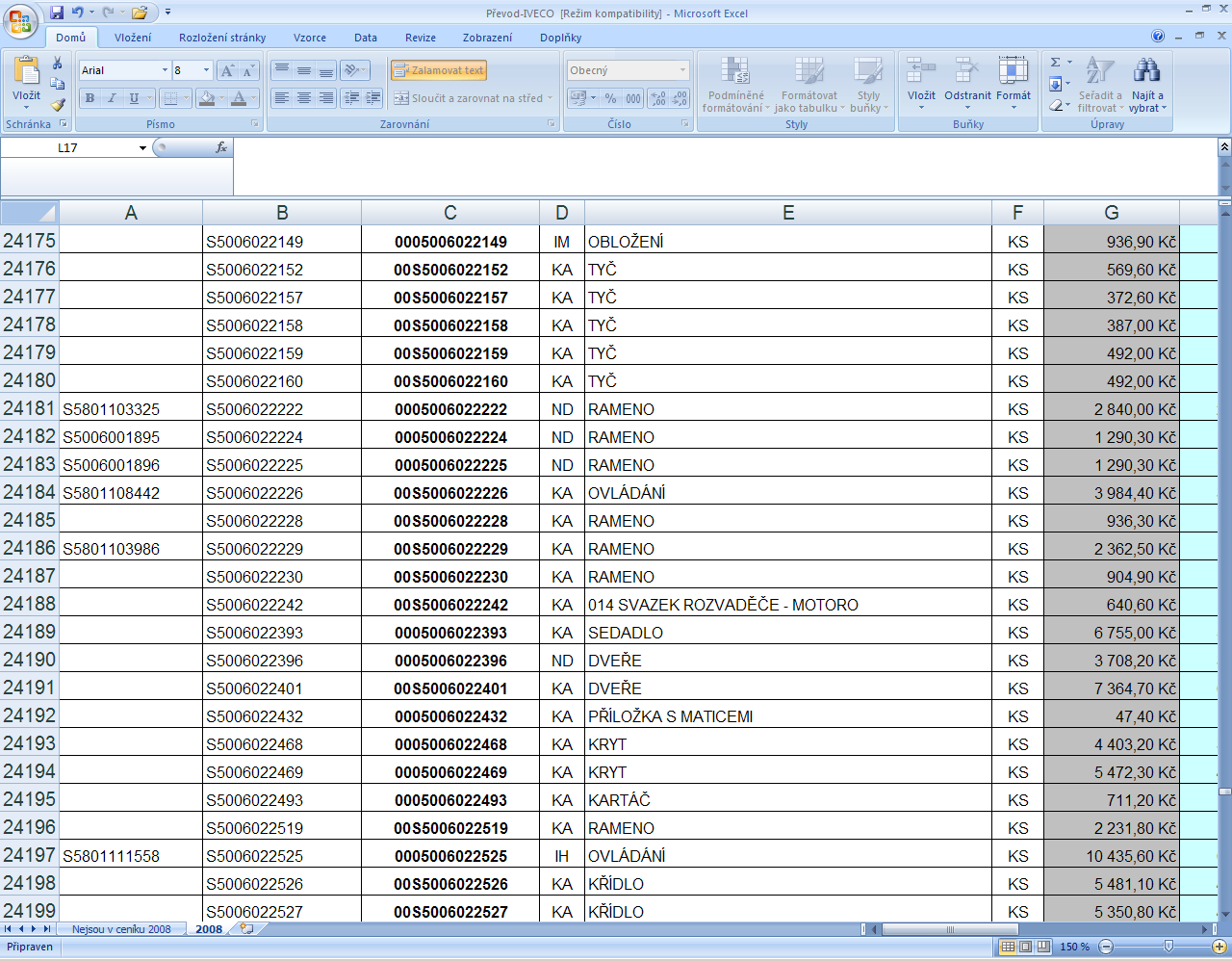Apply the accounting currency format
Screen dimensions: 1232x961
(577, 98)
